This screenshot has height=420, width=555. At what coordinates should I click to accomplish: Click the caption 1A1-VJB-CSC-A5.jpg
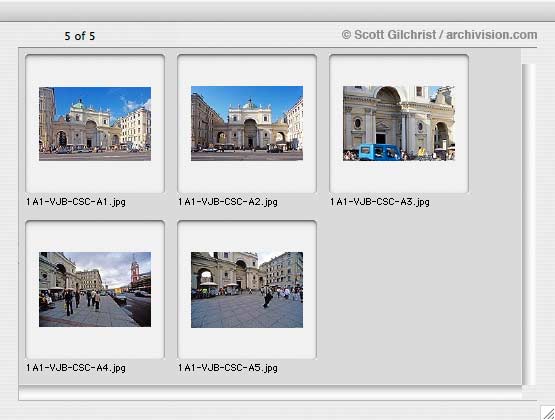(228, 368)
